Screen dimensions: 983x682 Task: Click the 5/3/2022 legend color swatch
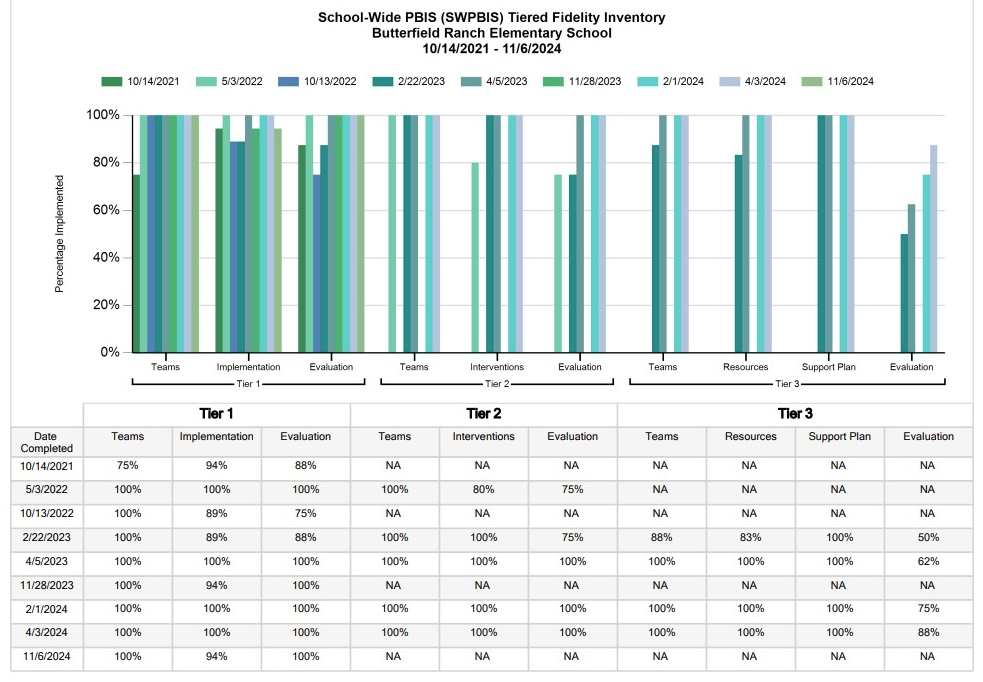pos(205,82)
